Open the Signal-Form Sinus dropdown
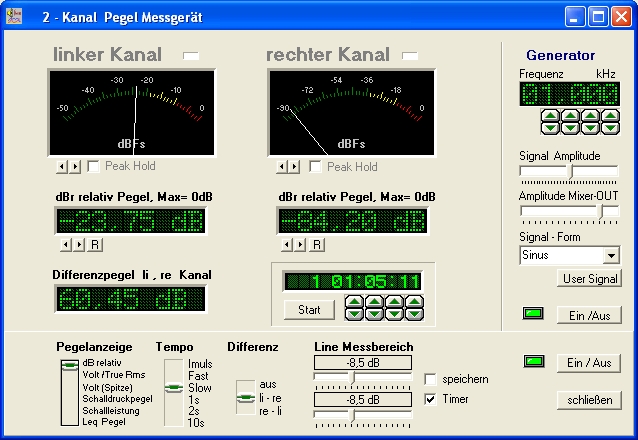Screen dimensions: 638x440 611,255
